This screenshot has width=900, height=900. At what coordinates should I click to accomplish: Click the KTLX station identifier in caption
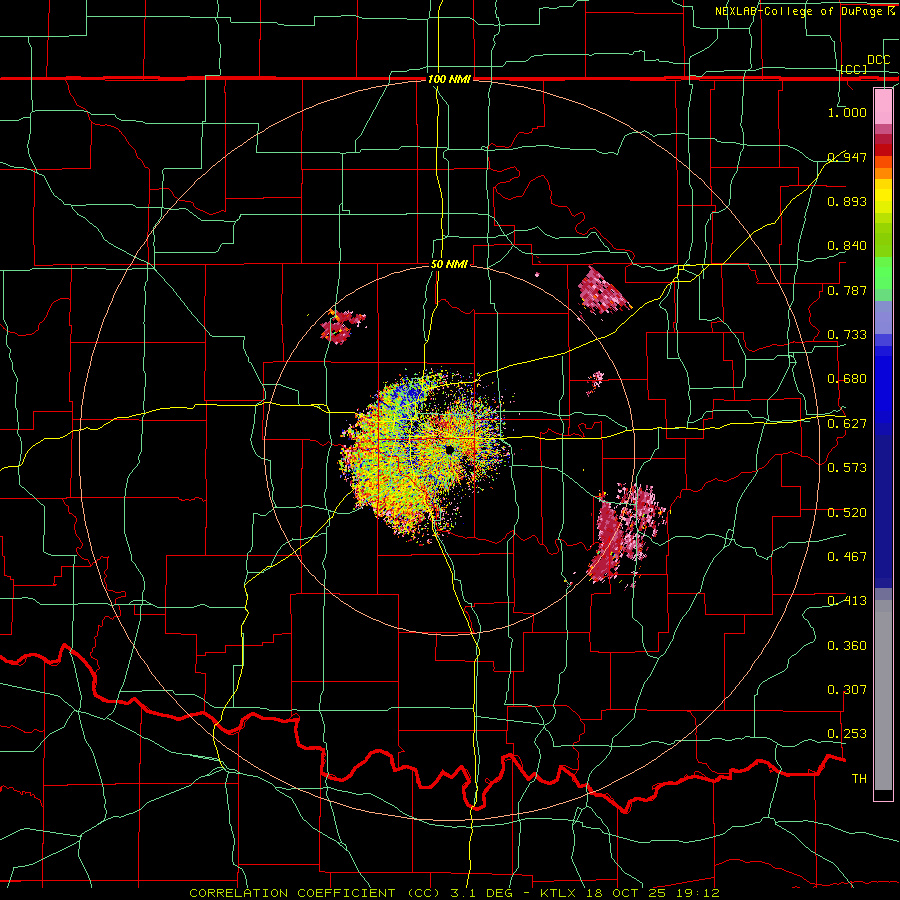click(558, 893)
